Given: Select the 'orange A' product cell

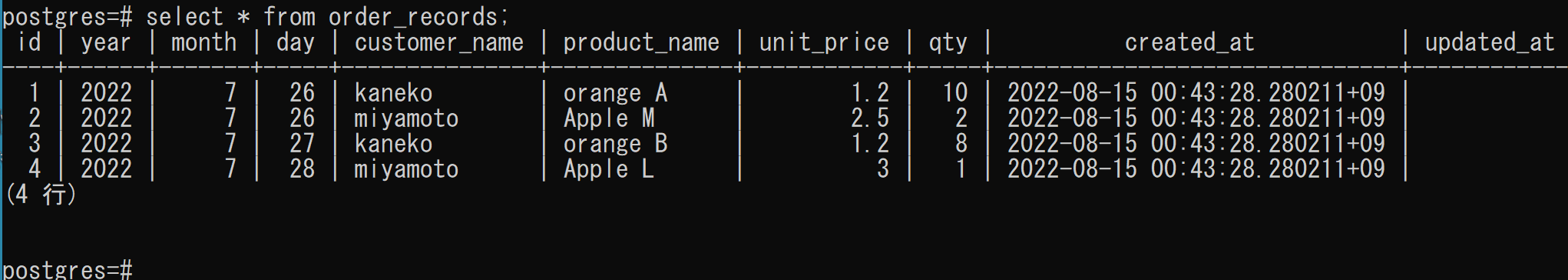Looking at the screenshot, I should [x=616, y=93].
